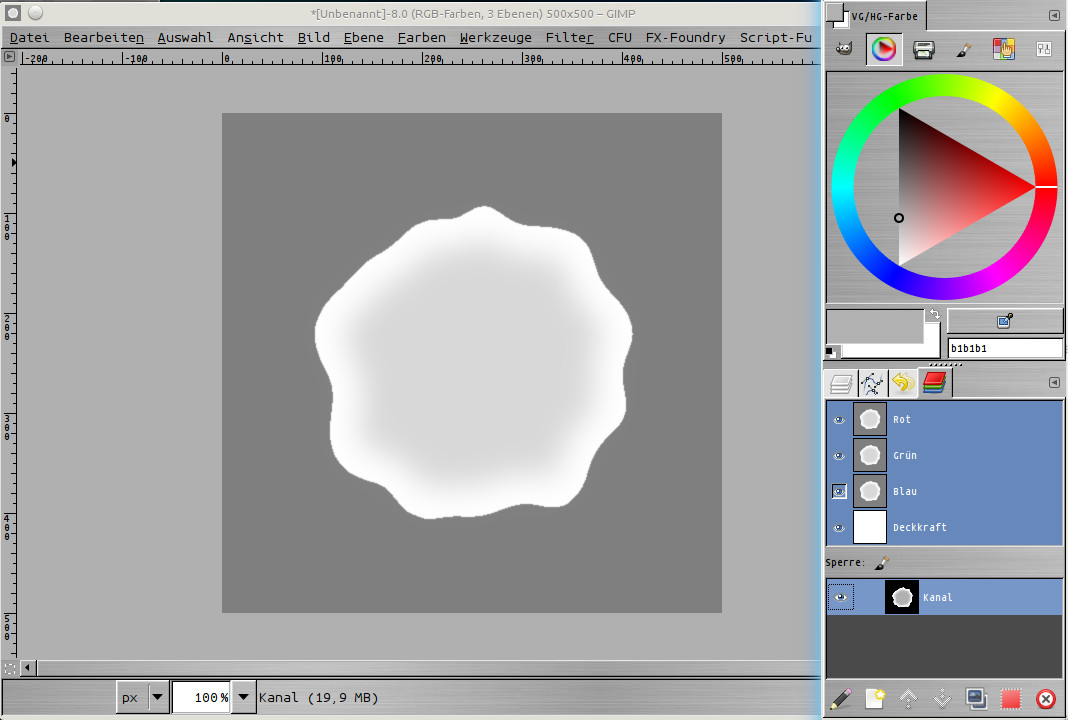Click the color picker eyedropper button
1068x720 pixels.
[1004, 321]
